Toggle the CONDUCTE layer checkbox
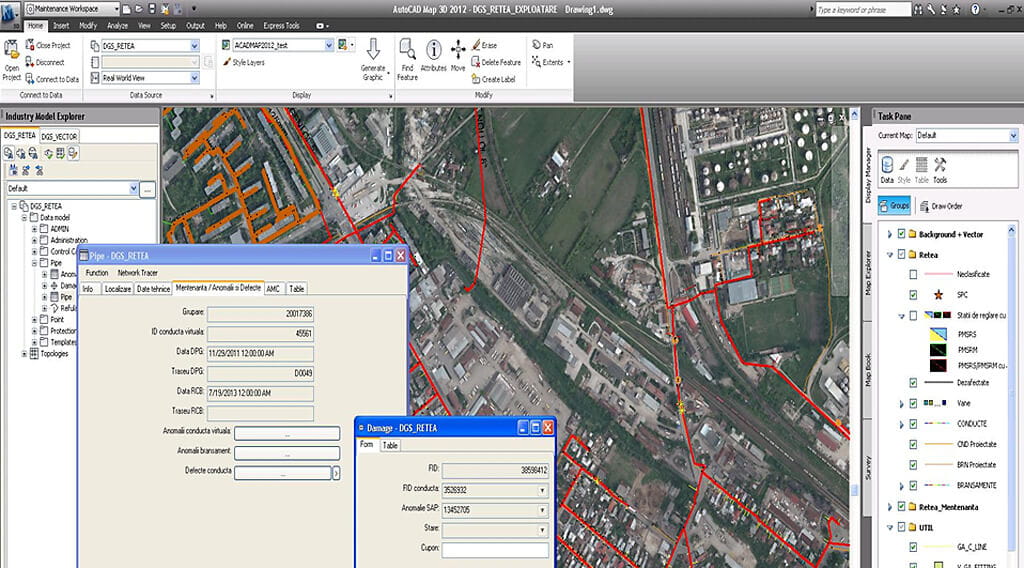The height and width of the screenshot is (568, 1024). [913, 424]
